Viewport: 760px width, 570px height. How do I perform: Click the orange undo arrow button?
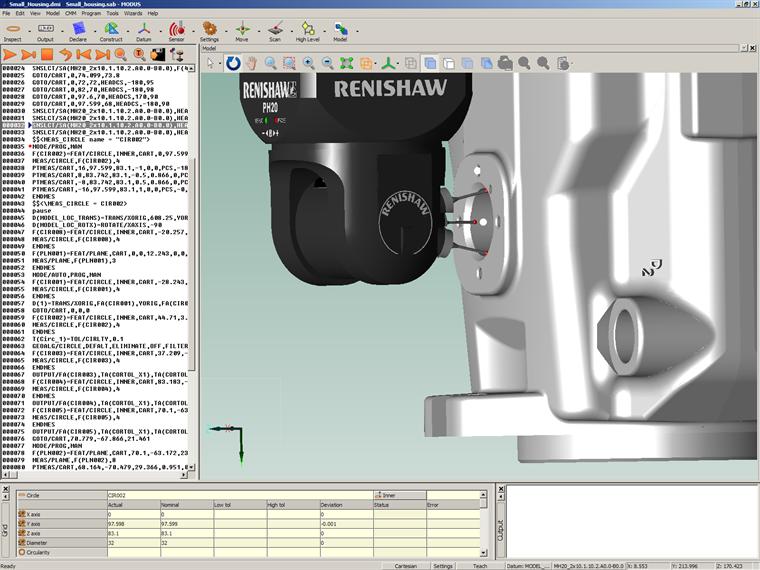click(x=65, y=55)
